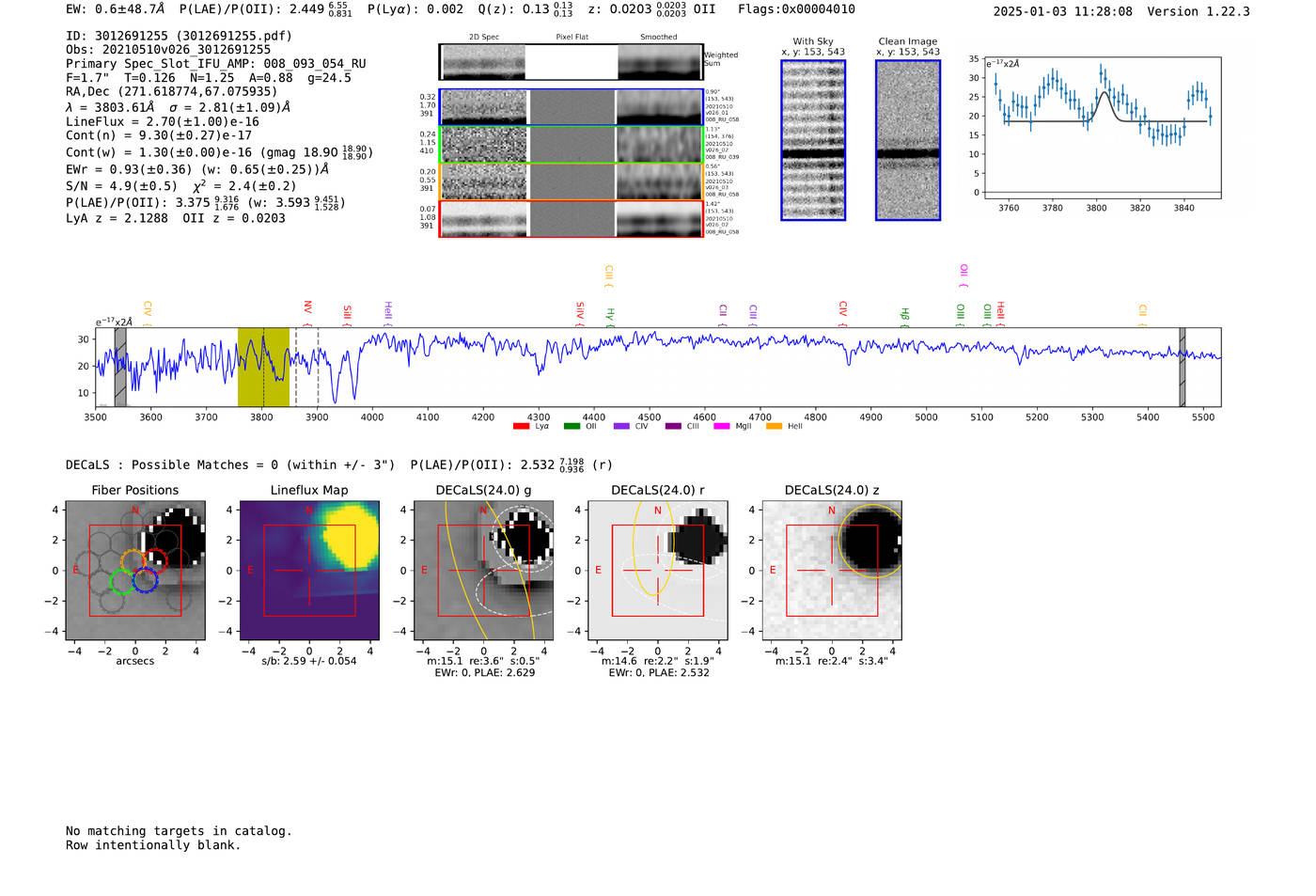This screenshot has width=1316, height=896.
Task: Open the Fiber Positions panel
Action: coord(135,570)
